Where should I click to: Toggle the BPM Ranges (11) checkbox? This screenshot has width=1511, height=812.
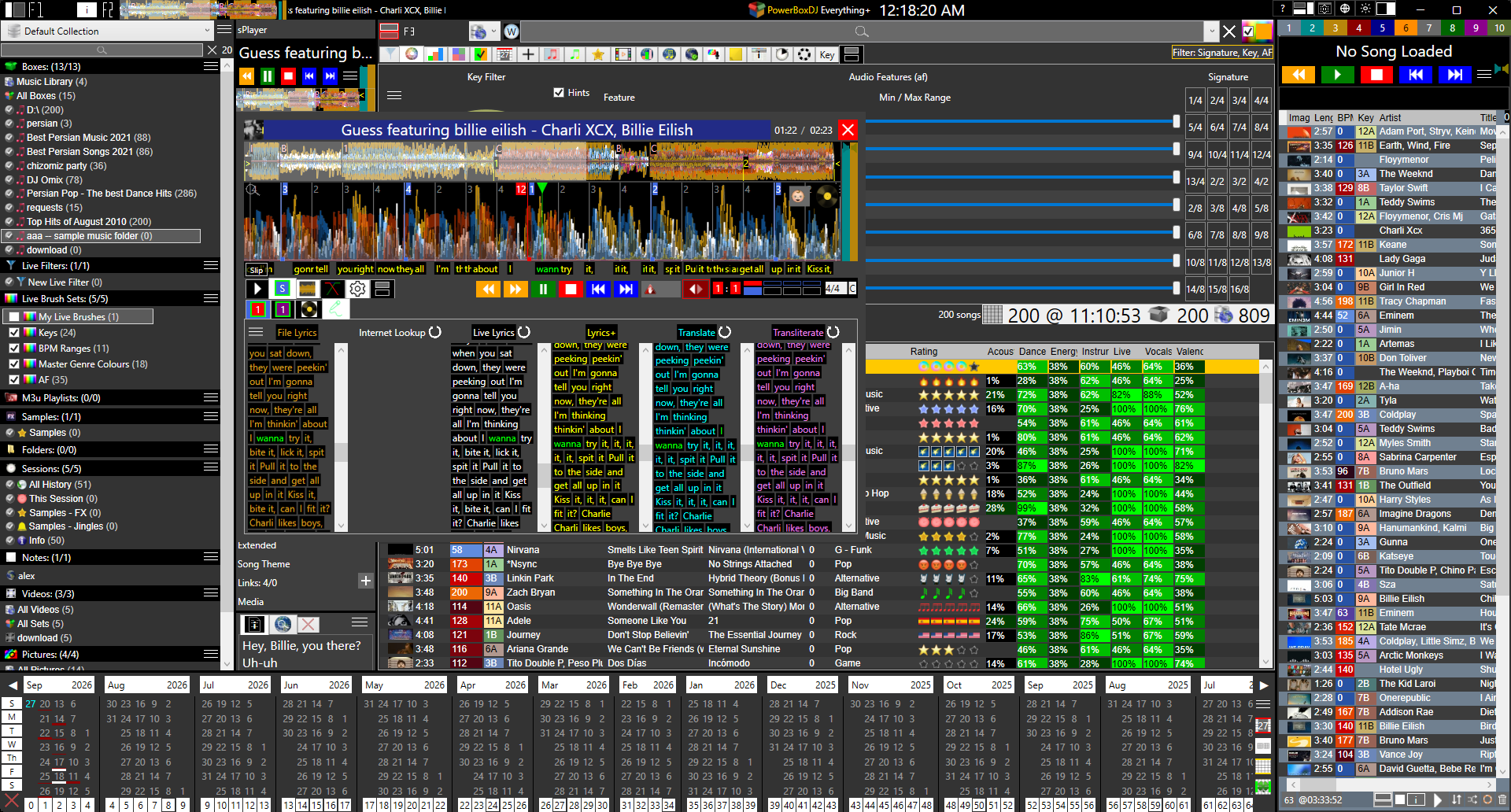13,348
